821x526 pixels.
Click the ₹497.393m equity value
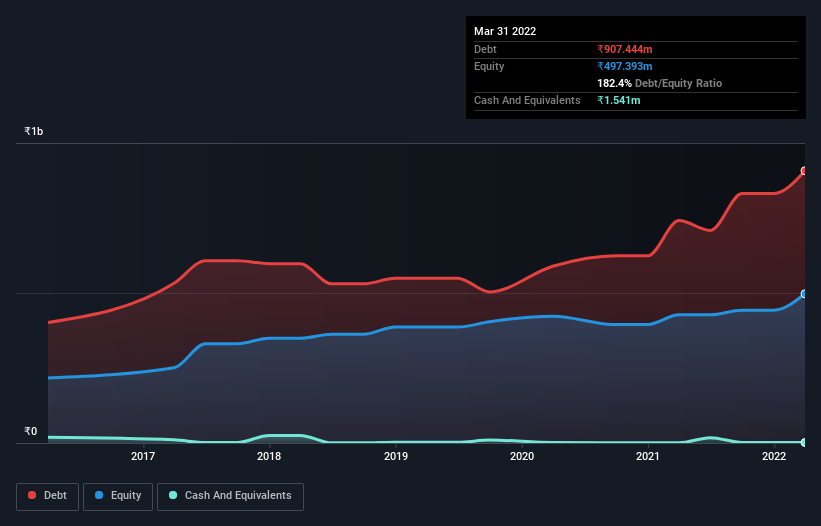[625, 66]
